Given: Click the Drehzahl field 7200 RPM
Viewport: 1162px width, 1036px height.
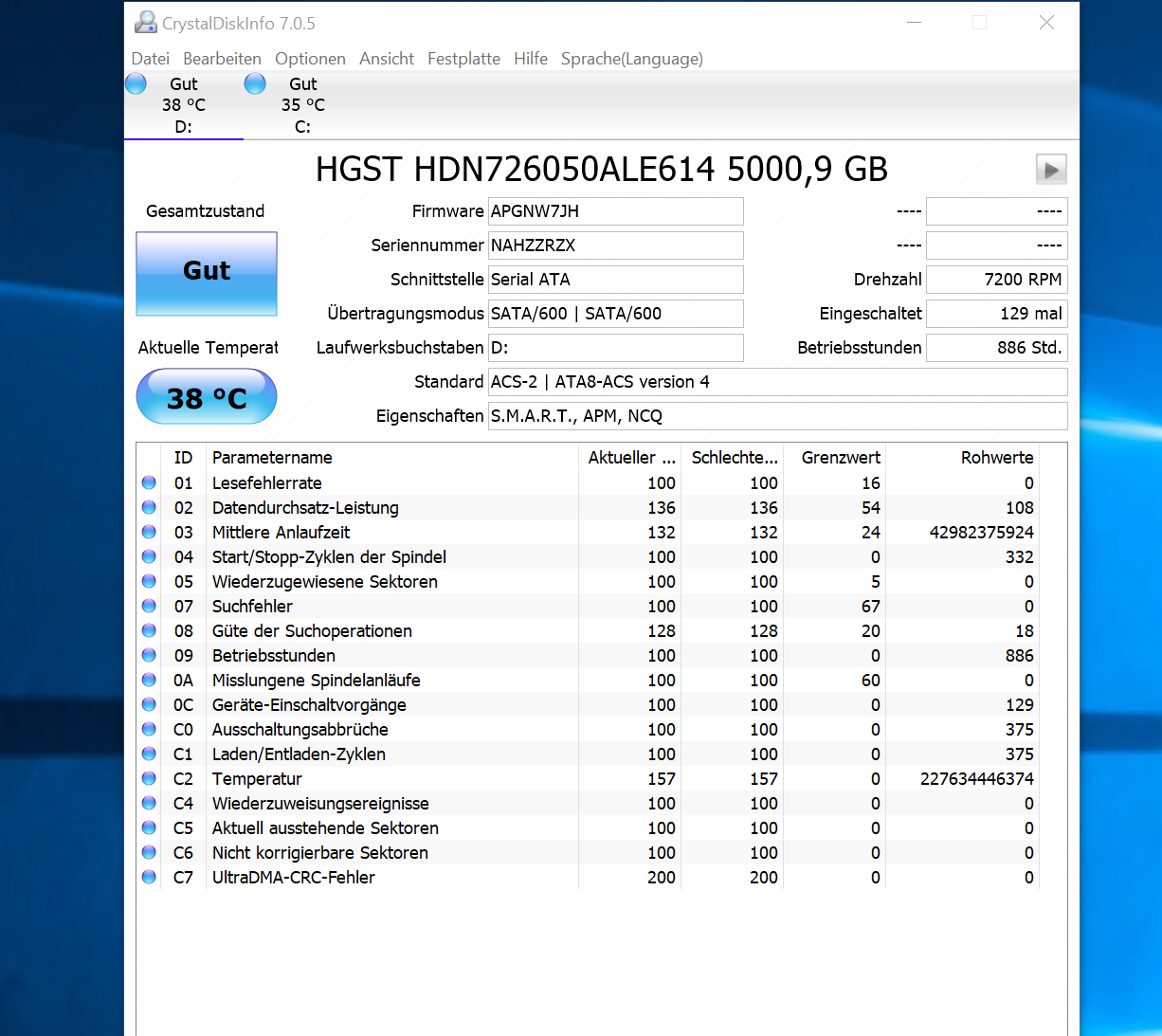Looking at the screenshot, I should (x=997, y=280).
